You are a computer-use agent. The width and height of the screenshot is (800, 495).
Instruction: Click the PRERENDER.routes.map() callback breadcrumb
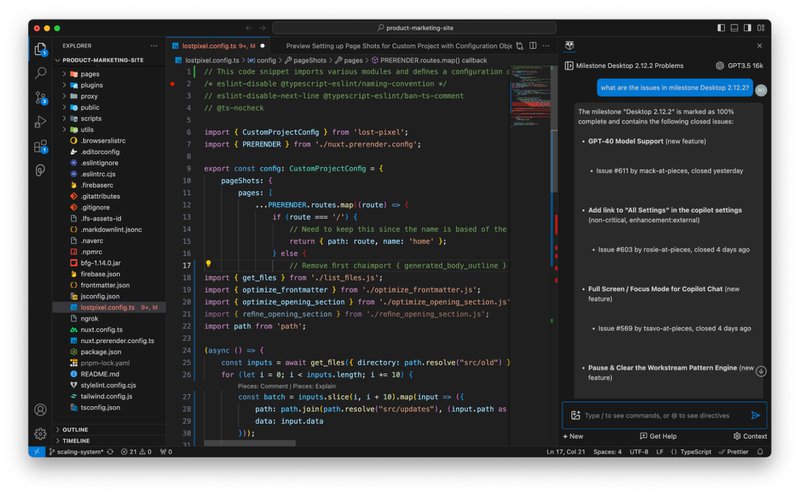(433, 60)
